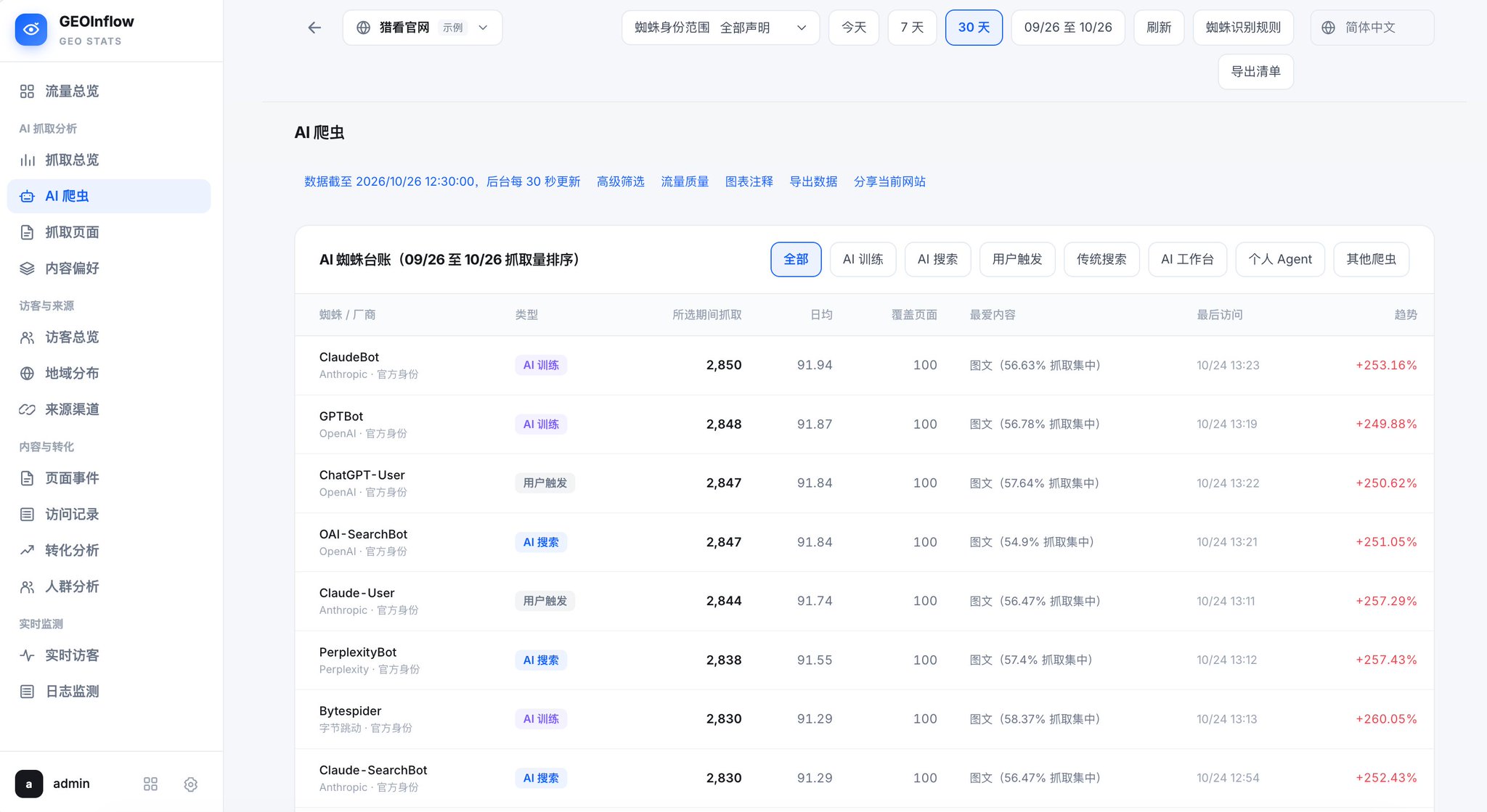Filter the table by 用户触发

1017,259
